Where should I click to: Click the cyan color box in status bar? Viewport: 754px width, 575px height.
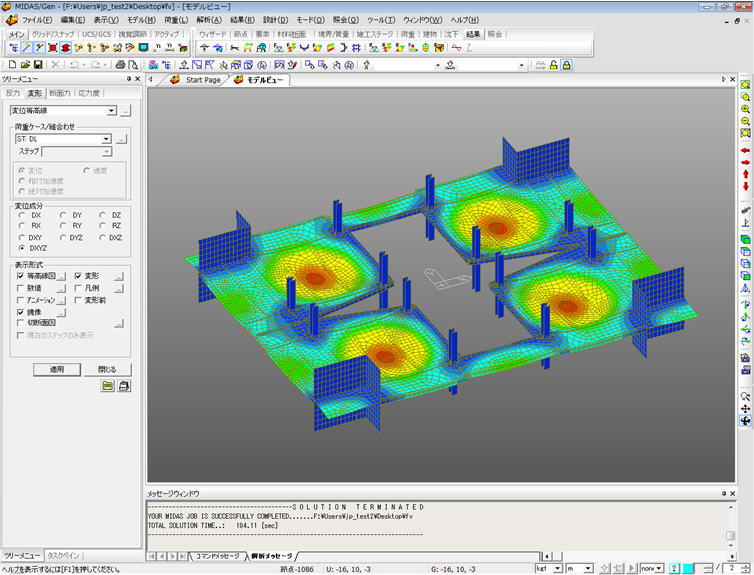tap(689, 569)
